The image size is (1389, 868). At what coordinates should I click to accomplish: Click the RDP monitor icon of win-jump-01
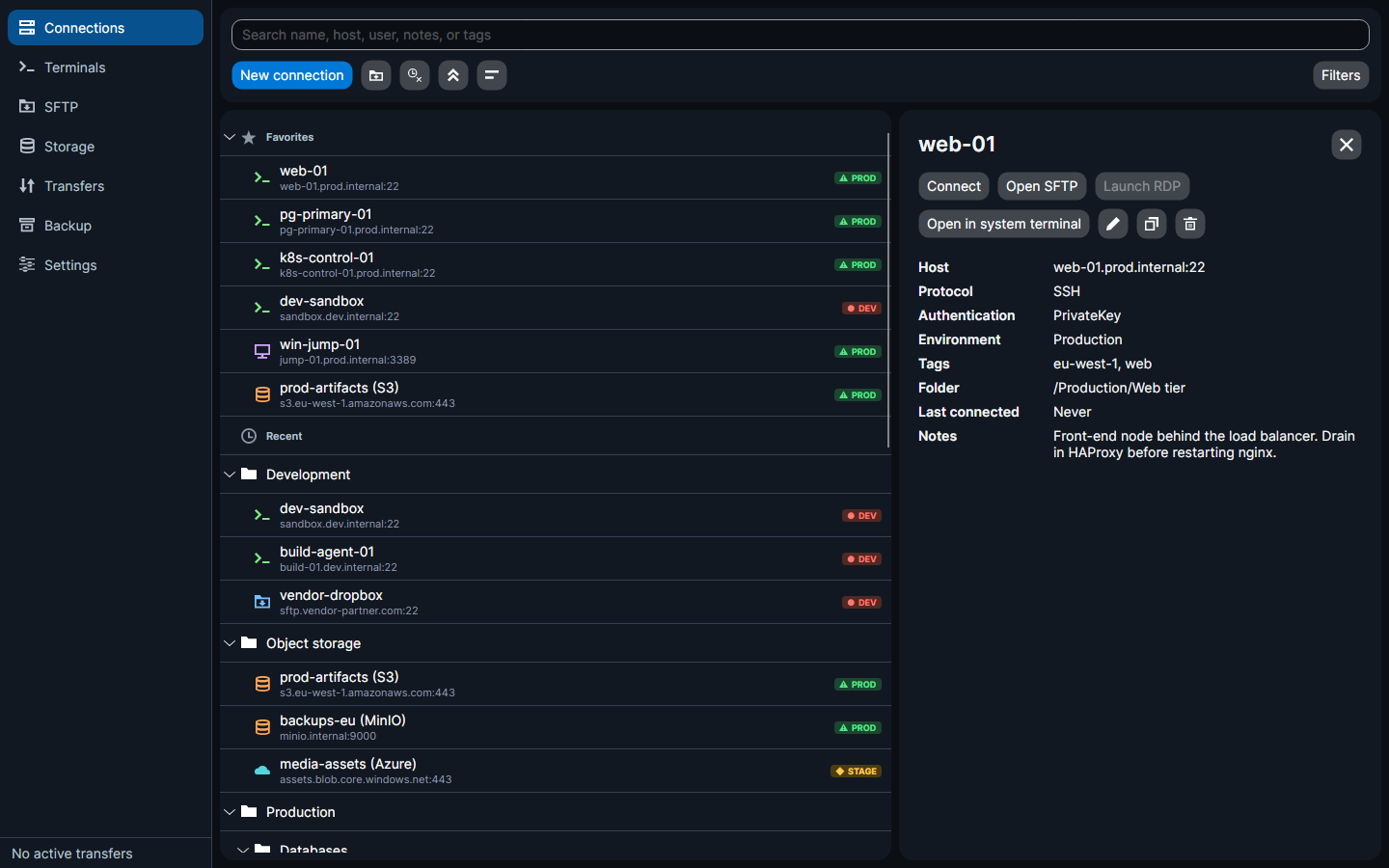(x=261, y=351)
